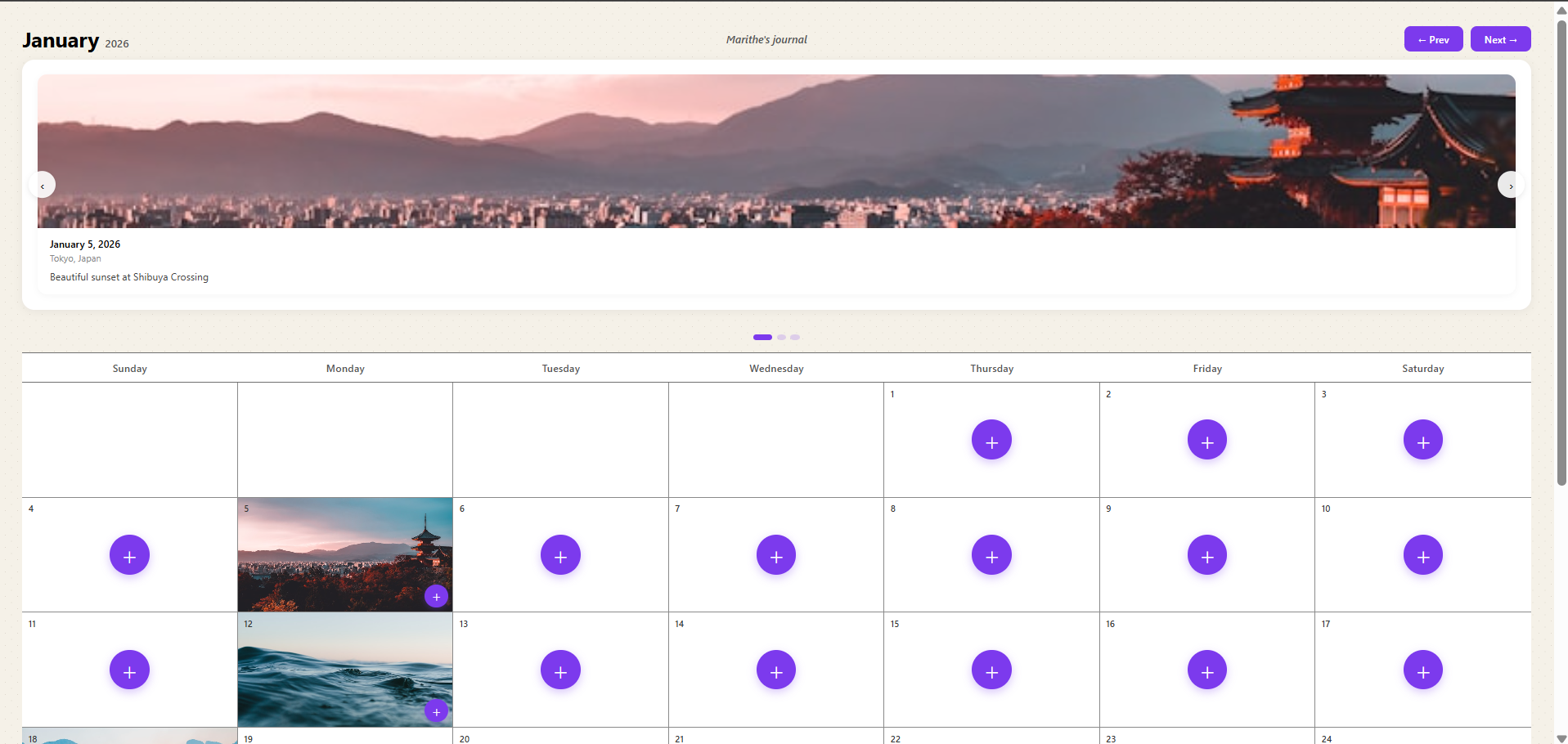The width and height of the screenshot is (1568, 744).
Task: Add entry for January 11
Action: (x=129, y=670)
